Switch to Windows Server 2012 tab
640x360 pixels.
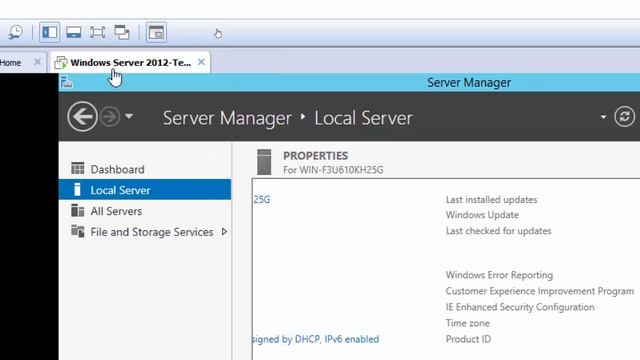(x=130, y=62)
